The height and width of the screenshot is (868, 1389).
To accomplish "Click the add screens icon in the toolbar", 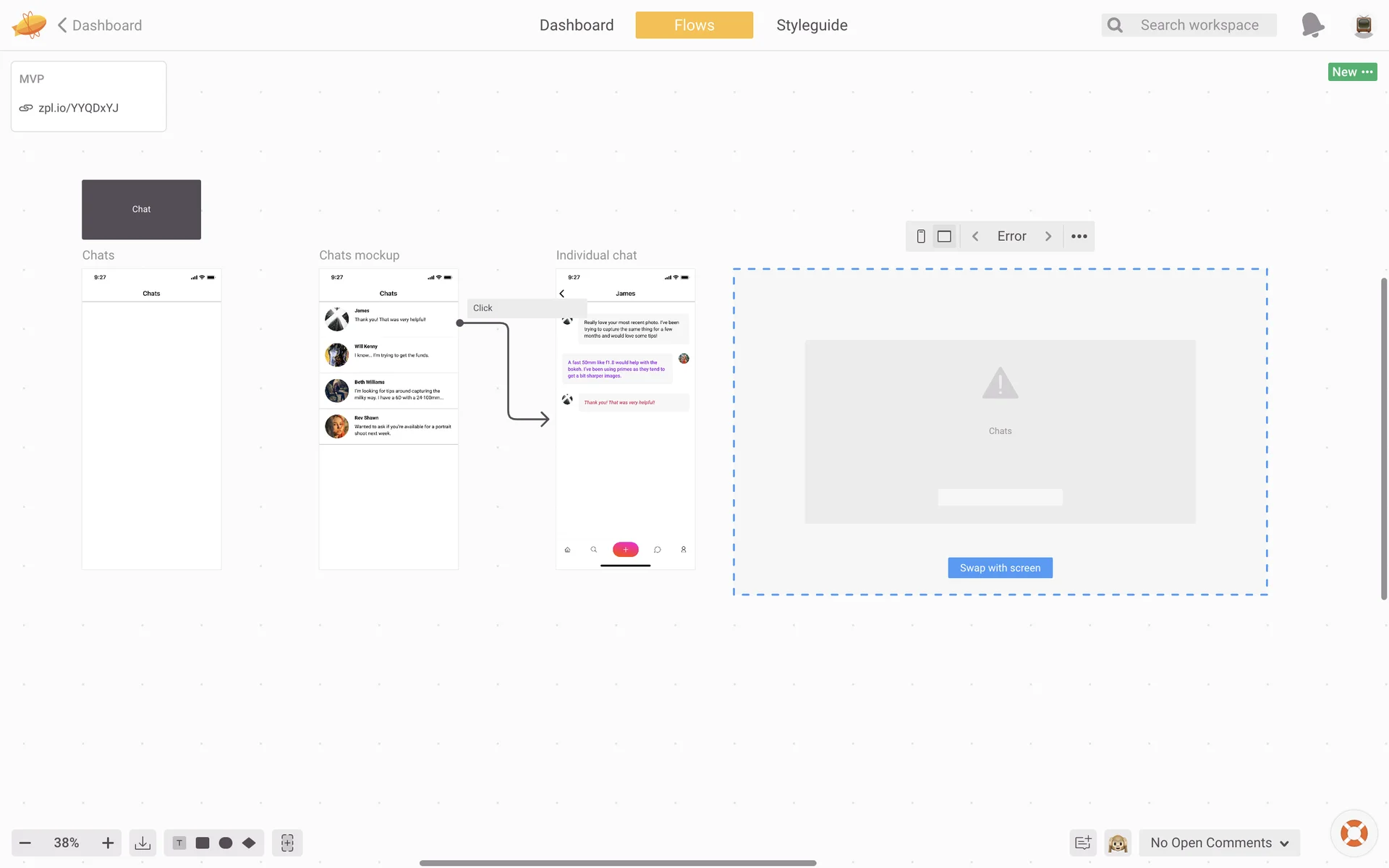I will pos(287,843).
